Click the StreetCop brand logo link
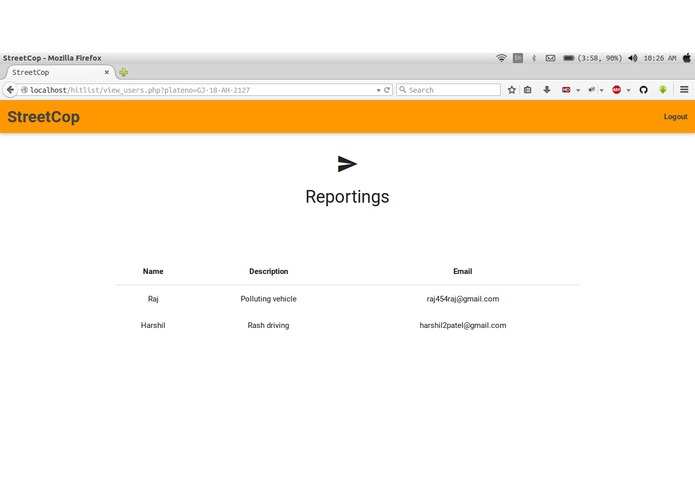Screen dimensions: 695x494 (43, 117)
